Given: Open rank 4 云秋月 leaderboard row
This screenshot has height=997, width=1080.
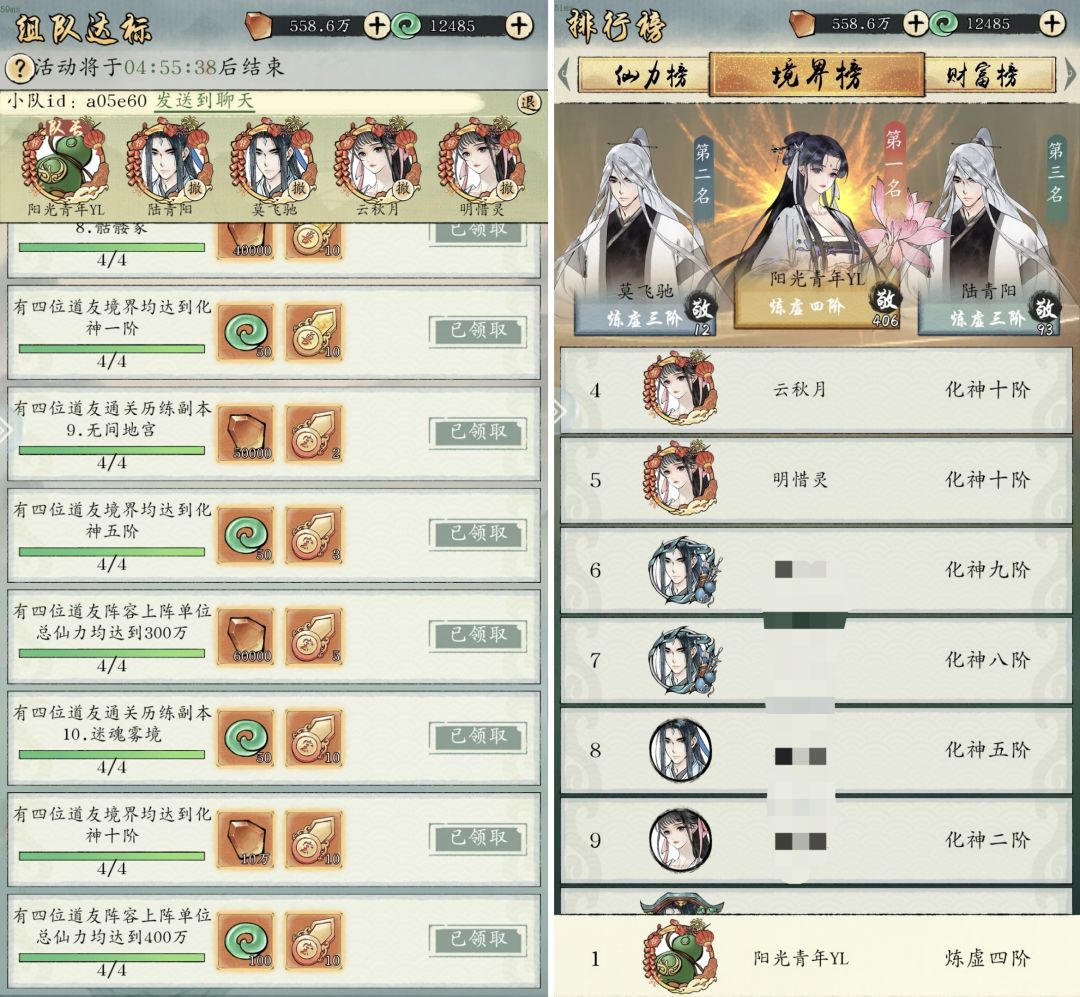Looking at the screenshot, I should [816, 390].
